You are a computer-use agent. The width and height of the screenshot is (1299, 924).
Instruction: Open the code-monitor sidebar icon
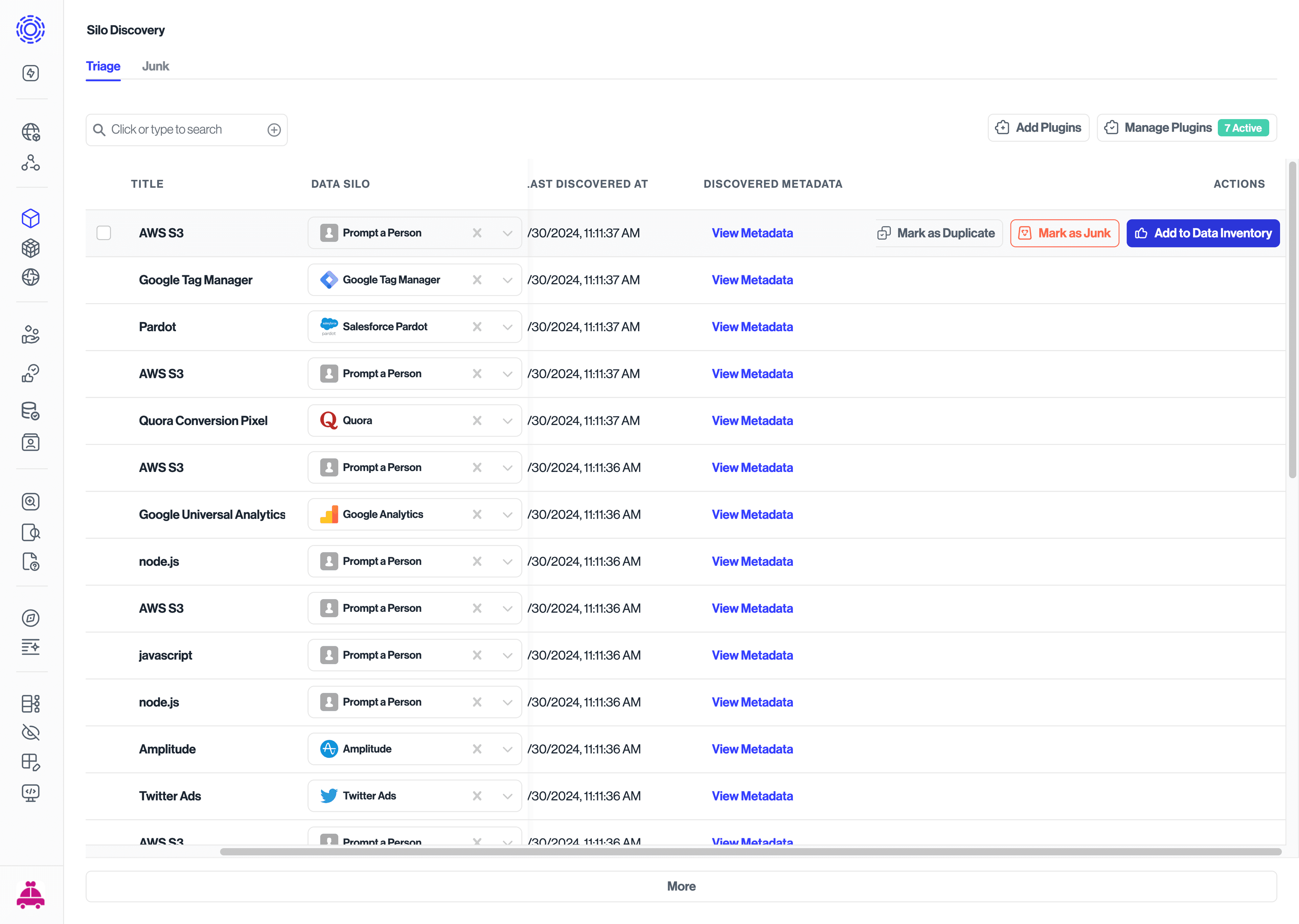(31, 793)
